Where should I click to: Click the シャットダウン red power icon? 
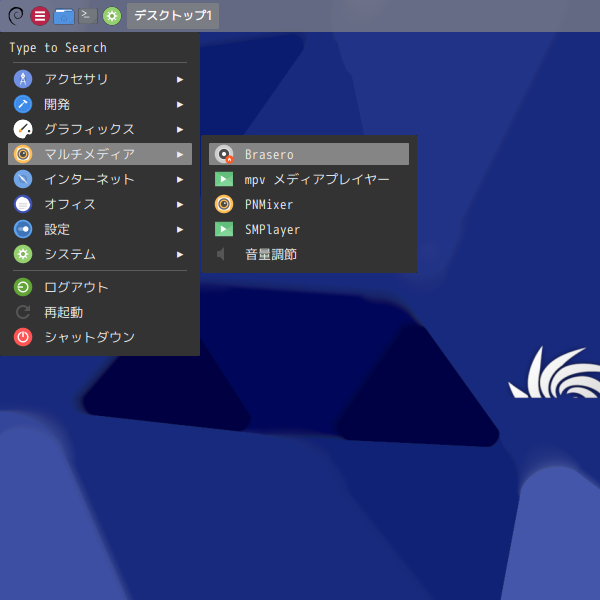click(x=23, y=337)
